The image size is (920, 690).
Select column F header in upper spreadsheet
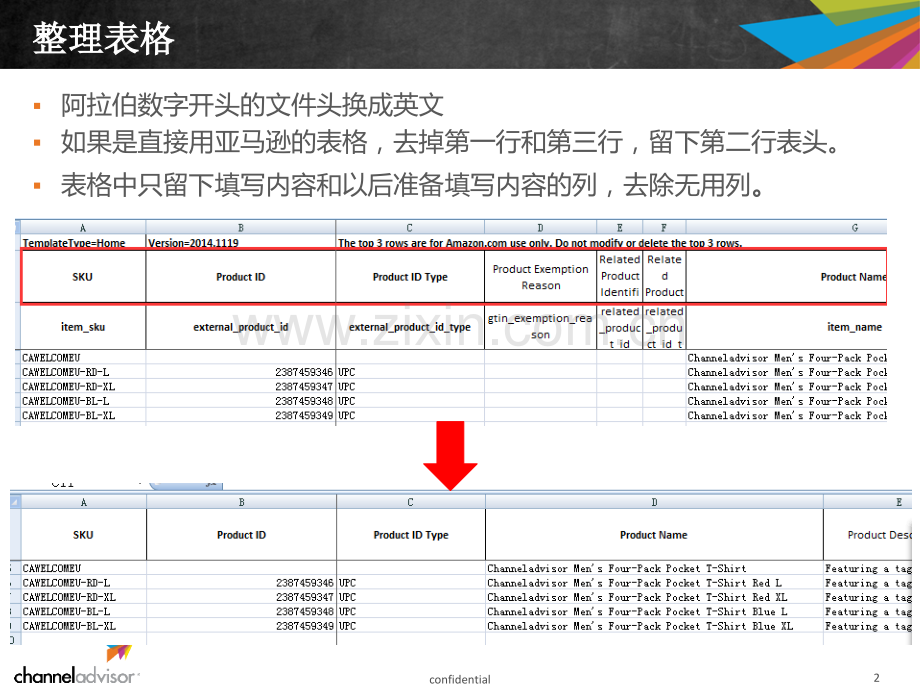[664, 228]
